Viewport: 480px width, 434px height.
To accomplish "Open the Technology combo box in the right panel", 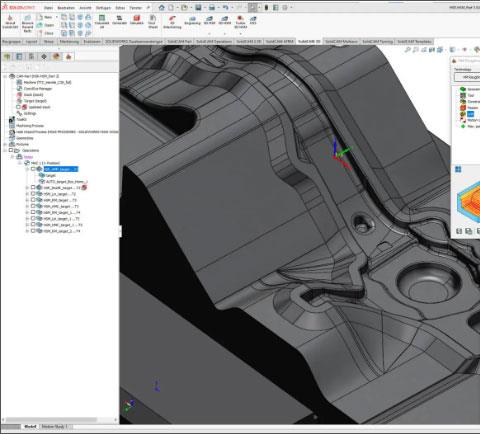I will coord(467,77).
